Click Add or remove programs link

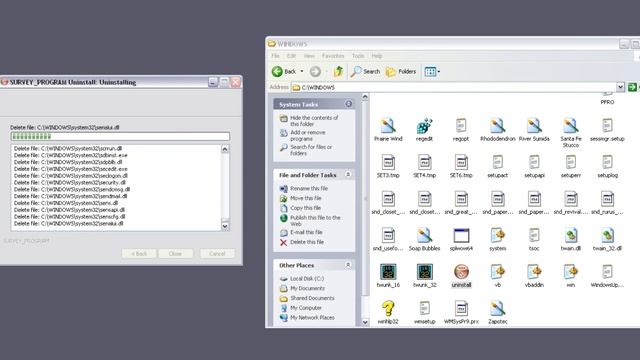(303, 136)
